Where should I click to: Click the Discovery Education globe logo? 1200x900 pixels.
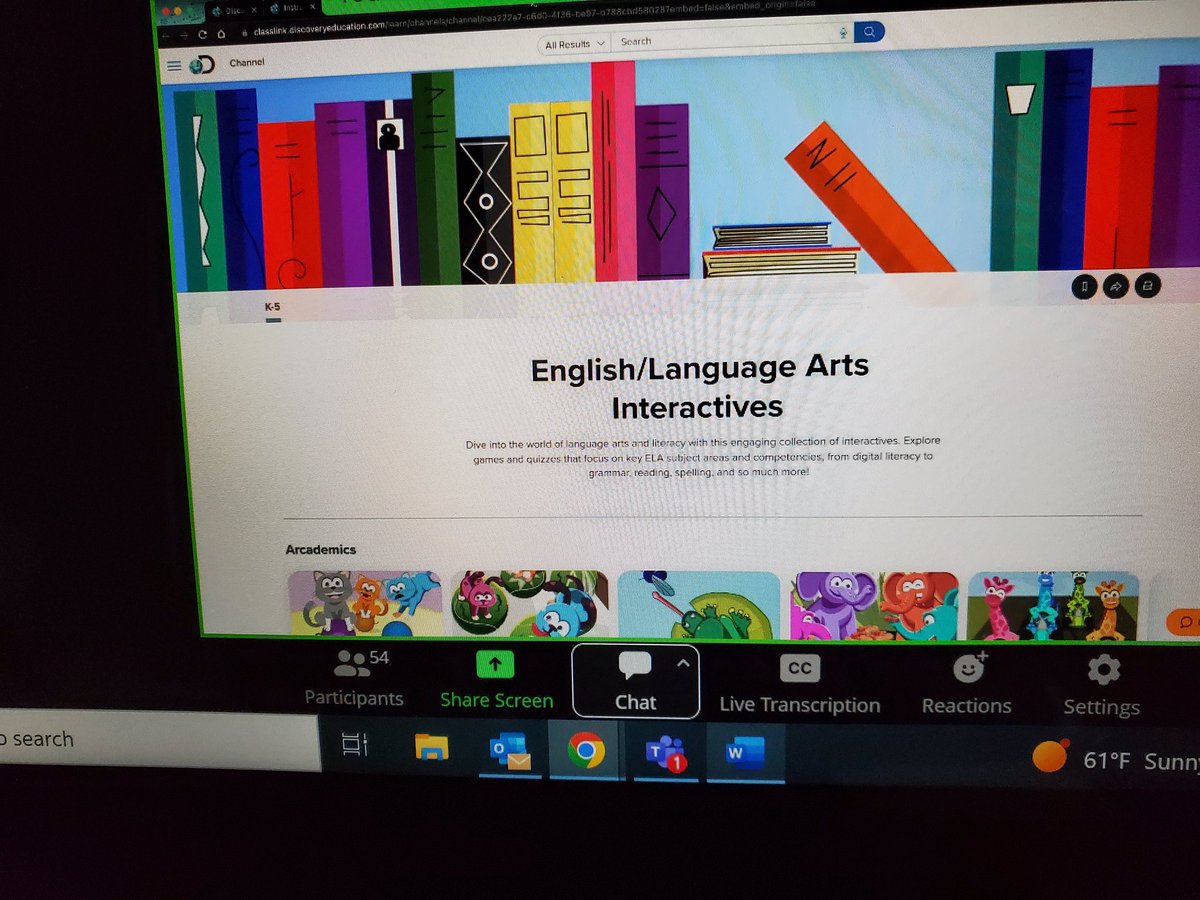pyautogui.click(x=202, y=65)
